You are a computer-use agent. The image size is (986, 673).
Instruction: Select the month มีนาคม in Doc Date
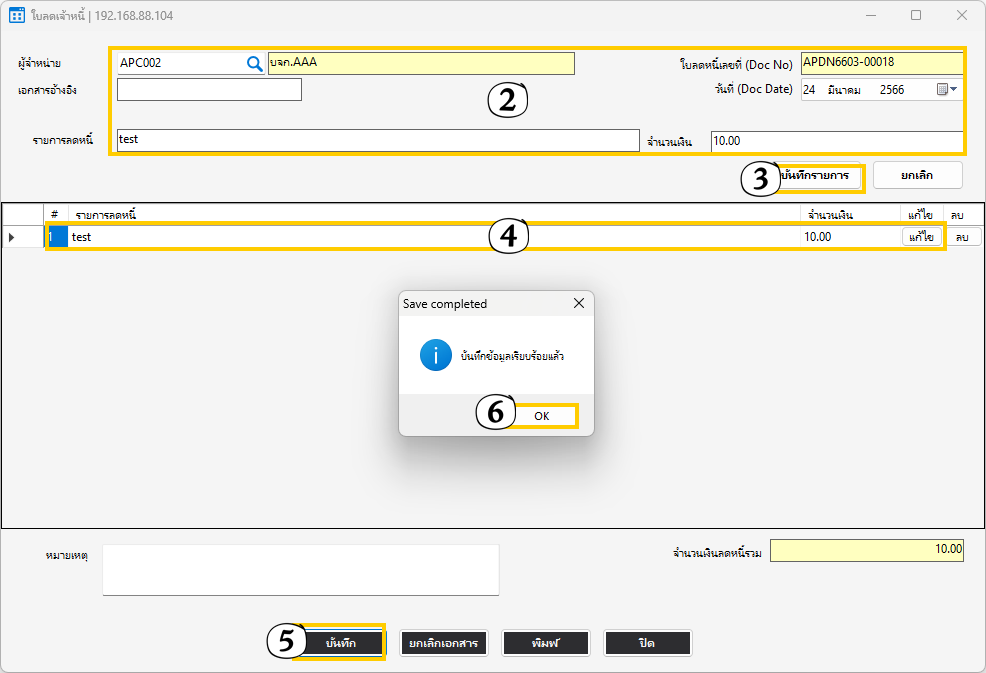tap(844, 89)
